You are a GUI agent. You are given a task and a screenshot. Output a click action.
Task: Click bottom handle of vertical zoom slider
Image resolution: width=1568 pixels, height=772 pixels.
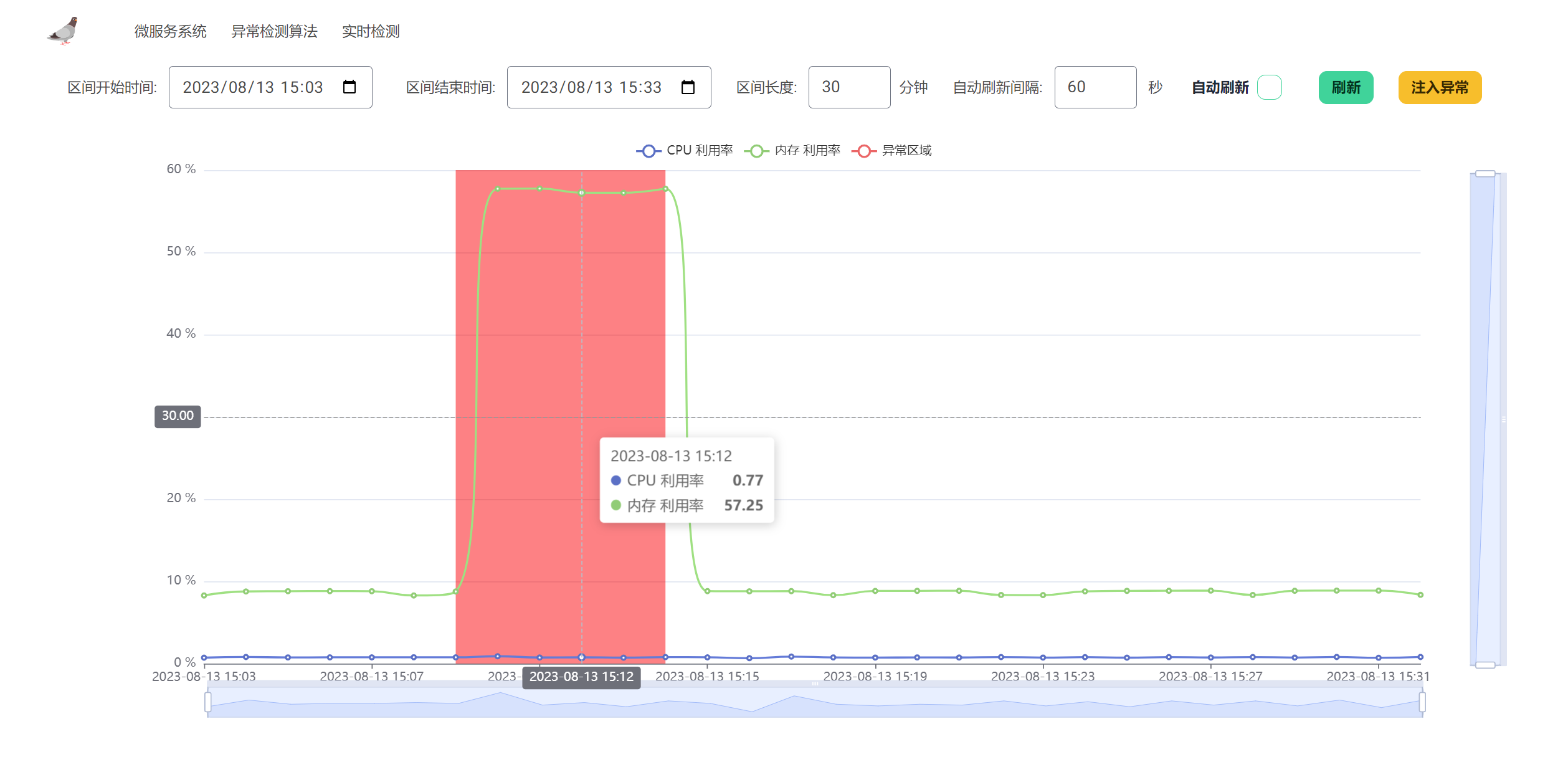(1485, 665)
